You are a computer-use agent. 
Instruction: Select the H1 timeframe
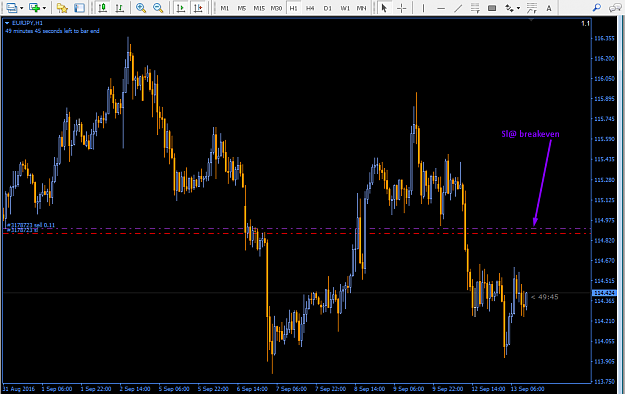click(293, 8)
